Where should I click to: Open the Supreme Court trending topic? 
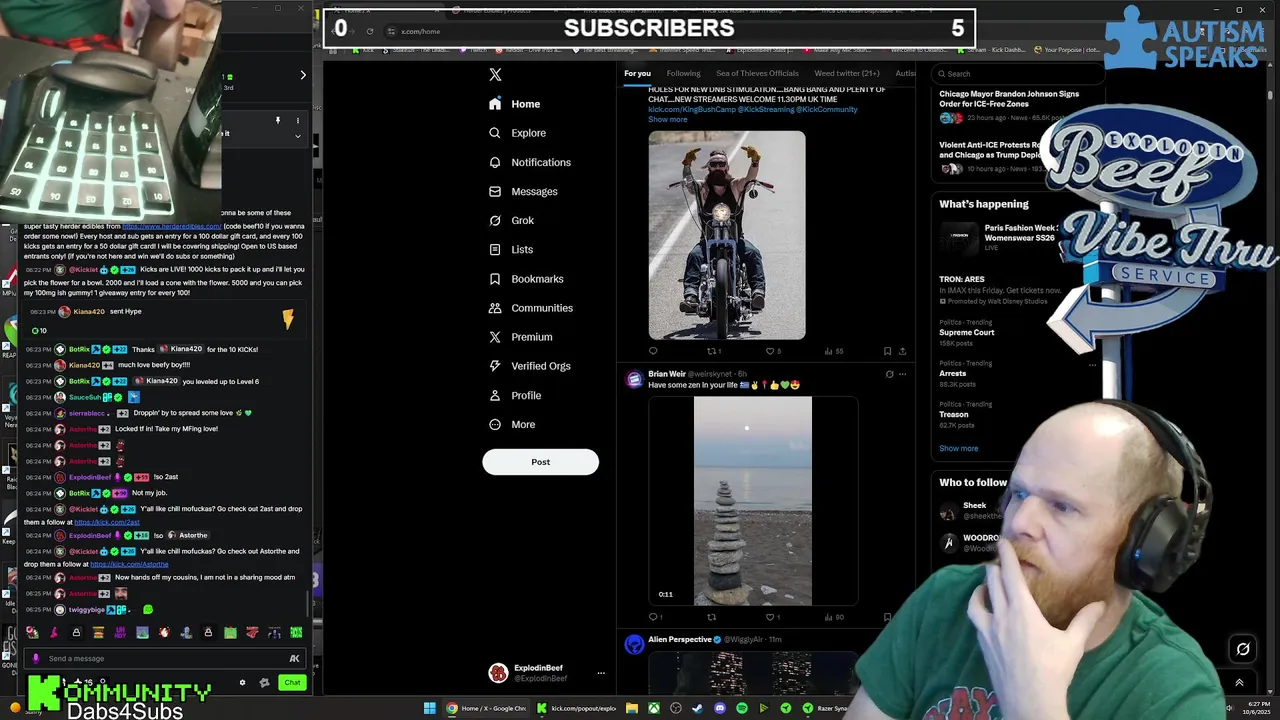966,332
